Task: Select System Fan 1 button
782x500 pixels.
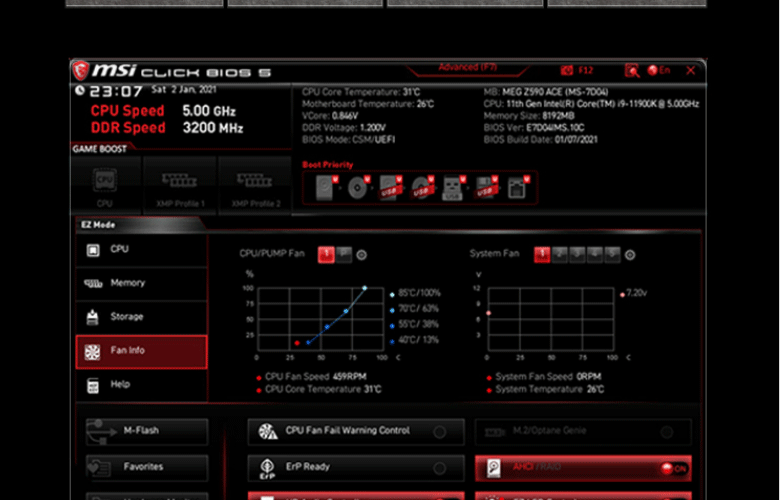Action: pos(542,255)
